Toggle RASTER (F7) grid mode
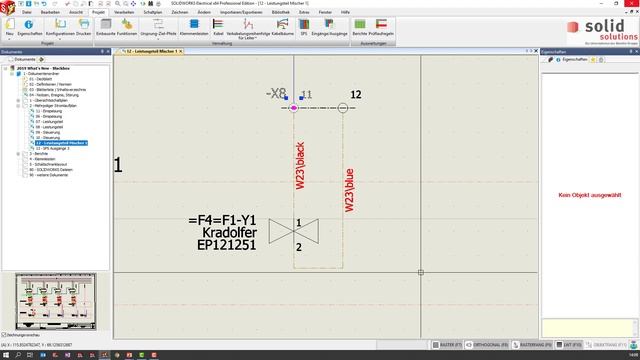This screenshot has width=640, height=360. (447, 345)
